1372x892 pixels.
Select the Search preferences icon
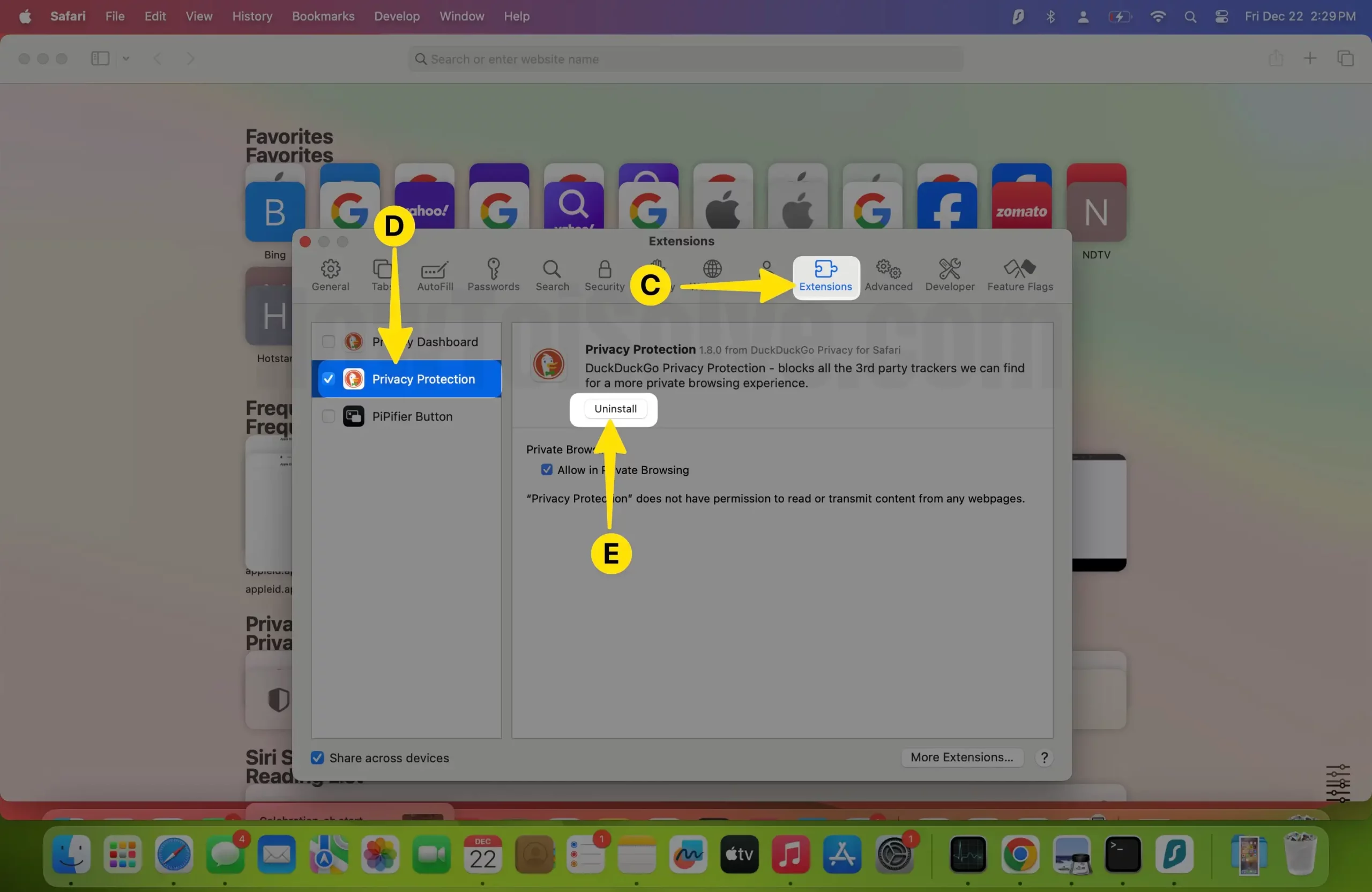pyautogui.click(x=553, y=275)
